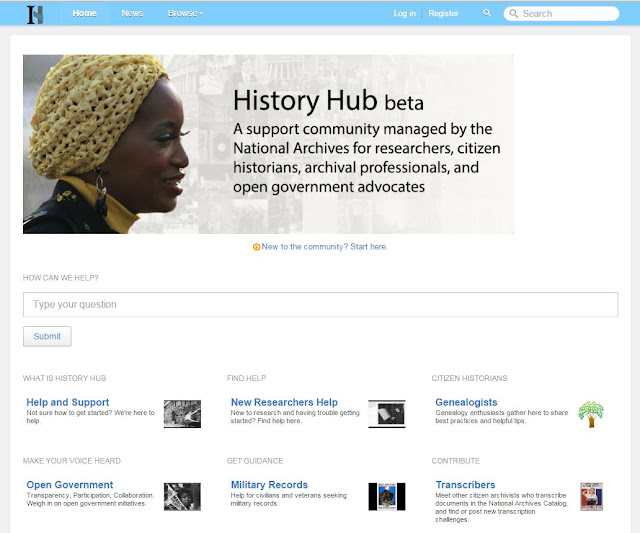This screenshot has width=640, height=533.
Task: Expand the Browse dropdown menu
Action: tap(186, 13)
